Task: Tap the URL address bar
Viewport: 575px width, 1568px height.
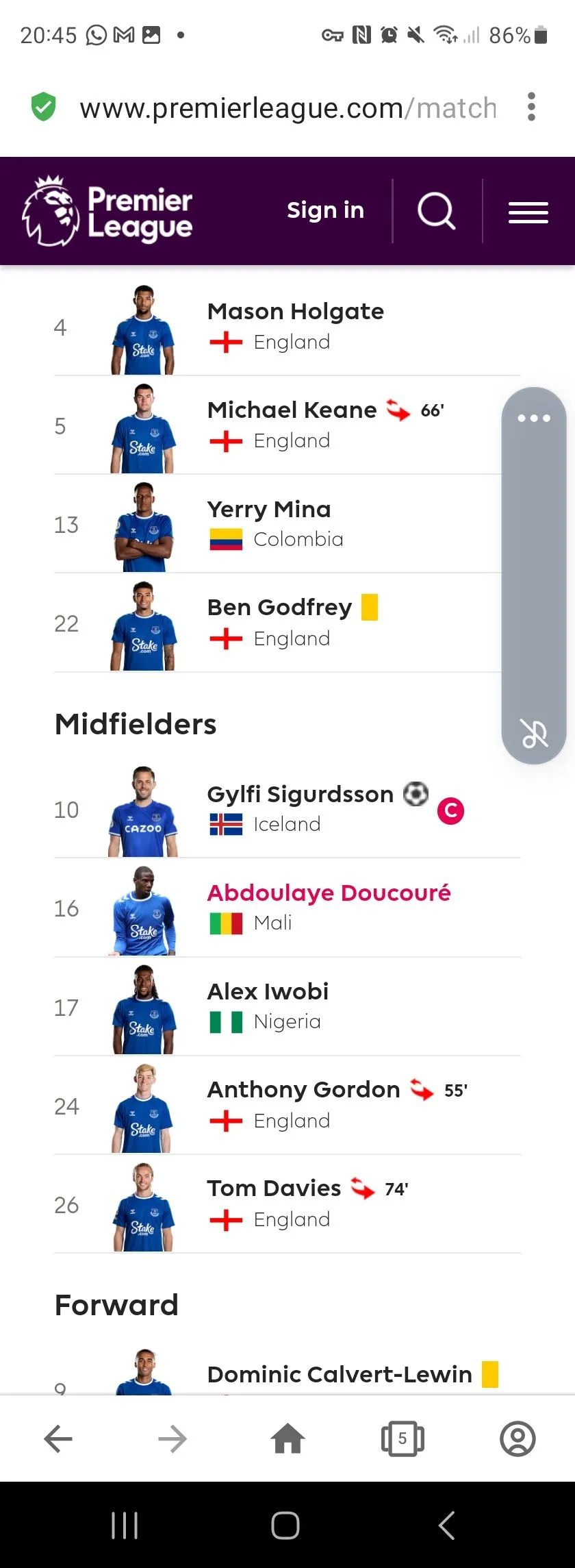Action: [x=287, y=108]
